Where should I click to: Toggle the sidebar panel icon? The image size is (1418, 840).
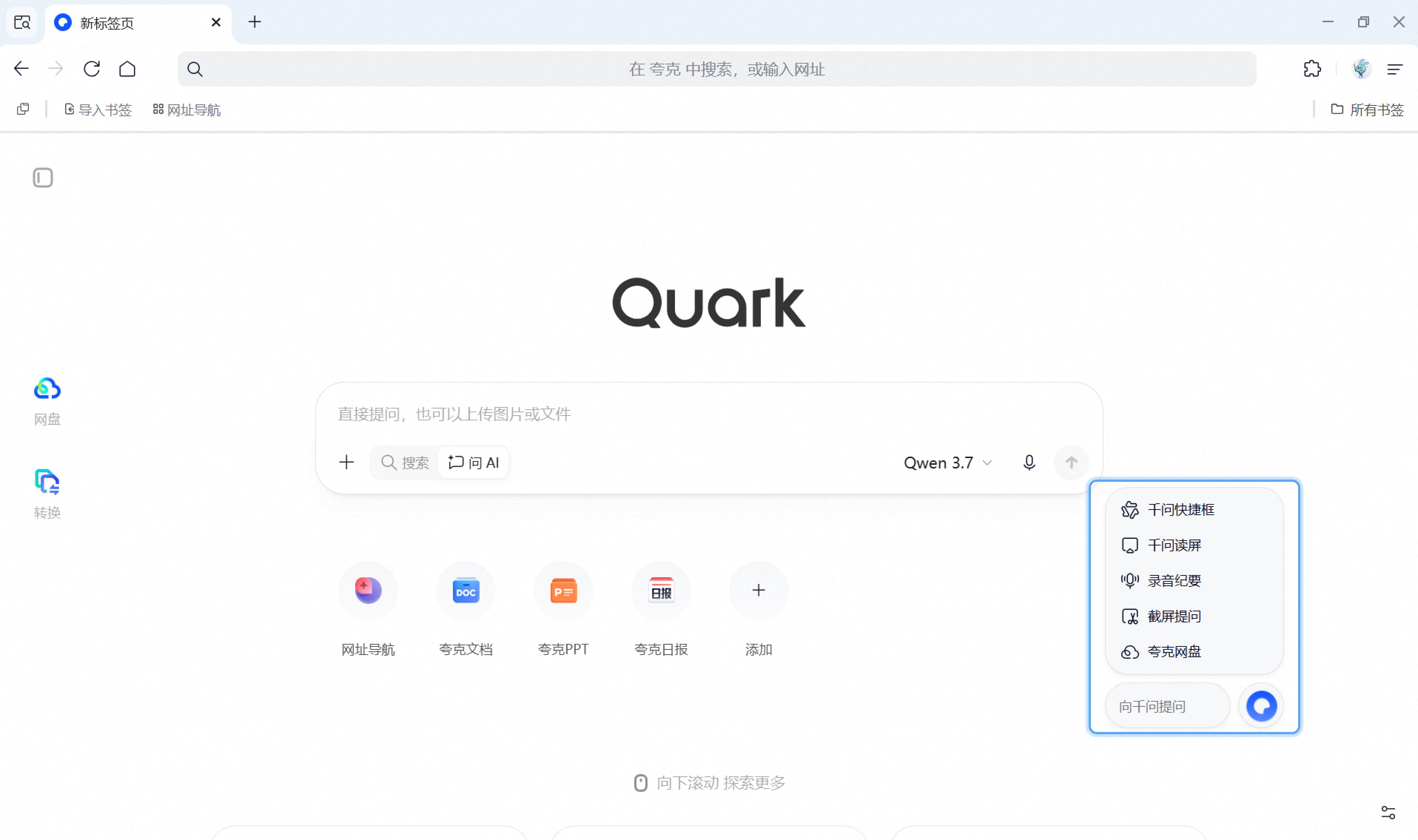click(x=43, y=178)
